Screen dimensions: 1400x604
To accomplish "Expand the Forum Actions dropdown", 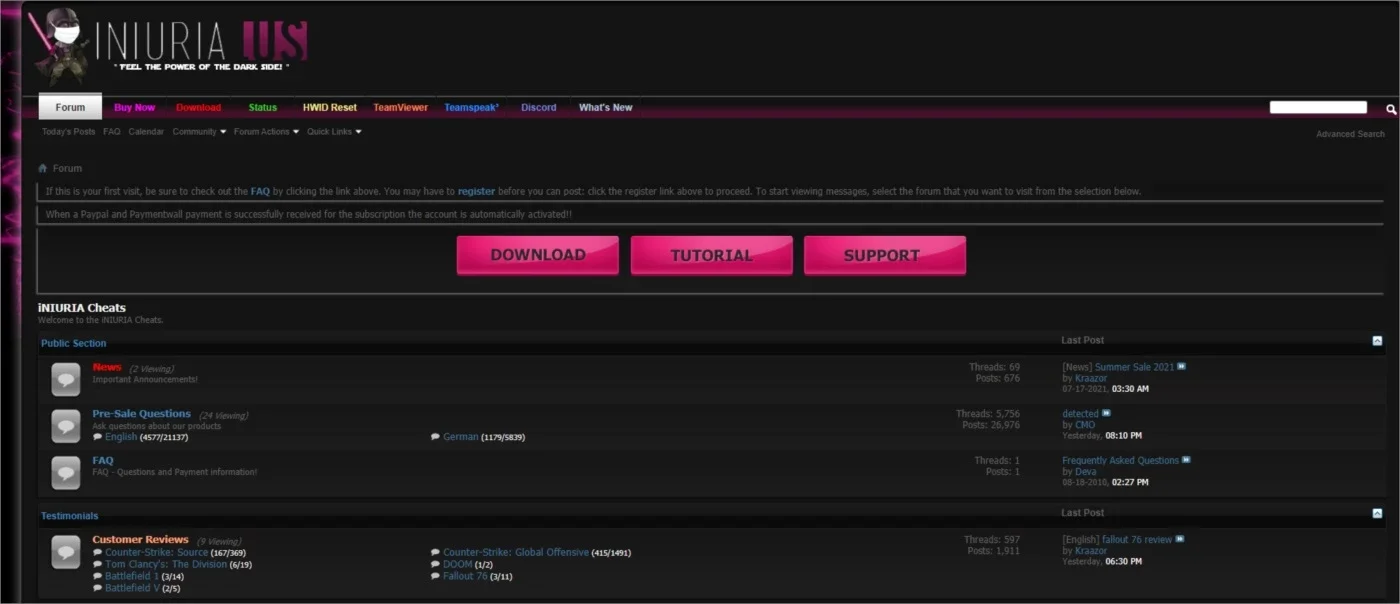I will pos(266,132).
